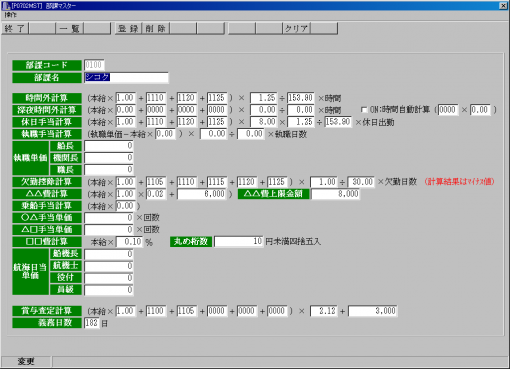Click the 部課コード field showing 0100
Viewport: 510px width, 369px height.
pyautogui.click(x=94, y=65)
